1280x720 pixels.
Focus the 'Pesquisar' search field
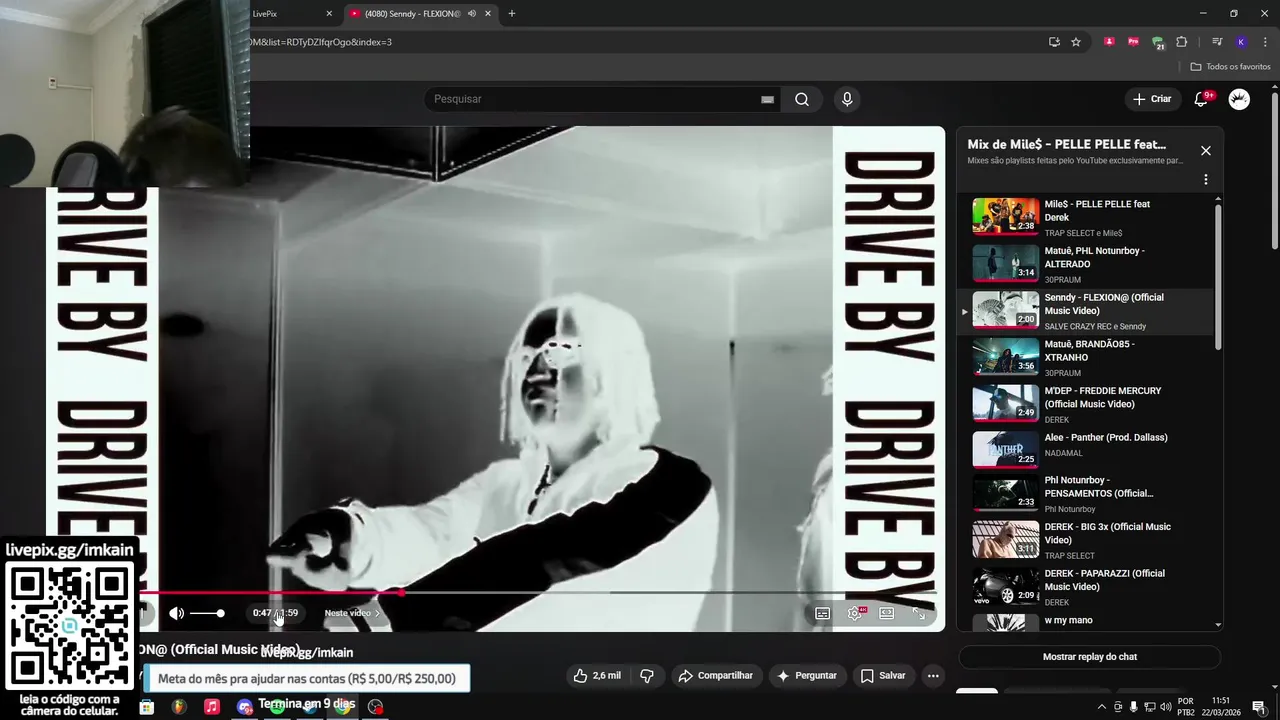pos(600,99)
